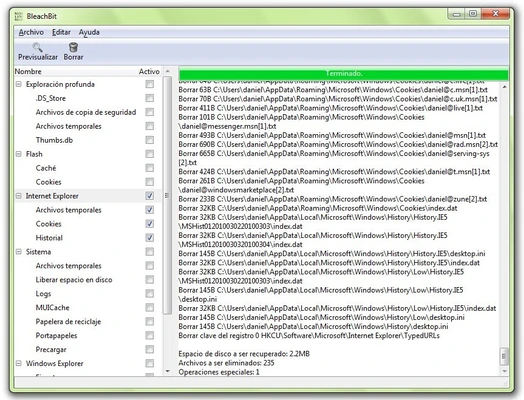Enable the Exploración profunda checkbox
Screen dimensions: 524x400
(x=150, y=84)
